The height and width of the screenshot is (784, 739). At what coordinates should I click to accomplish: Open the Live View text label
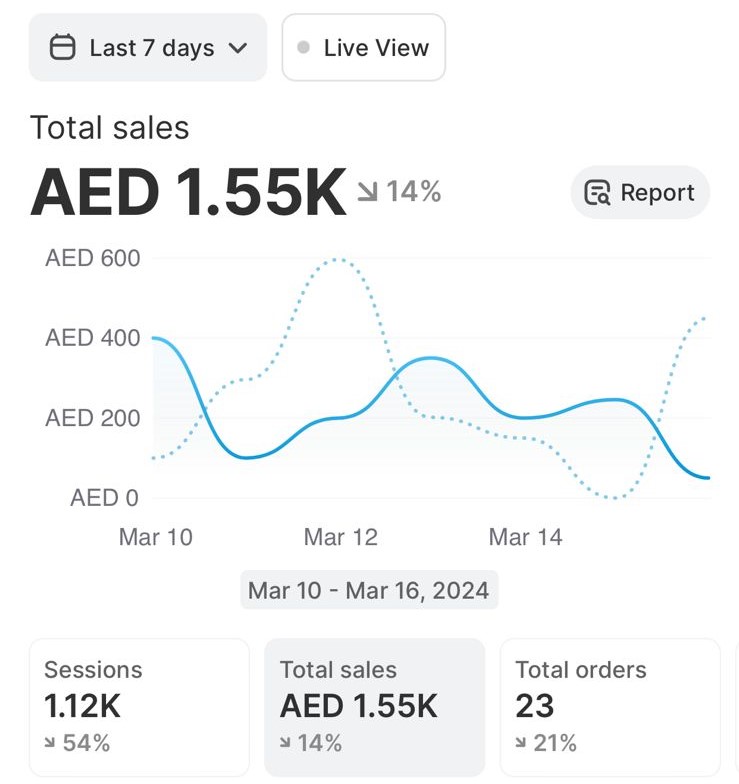coord(376,47)
